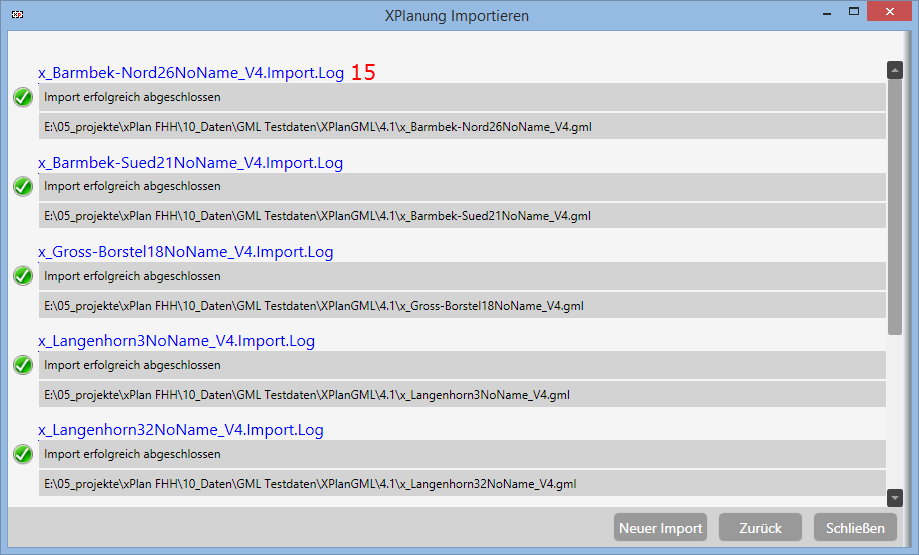Screen dimensions: 919x555
Task: Open x_Barmbek-Nord26NoName_V4.Import.Log link
Action: click(191, 73)
